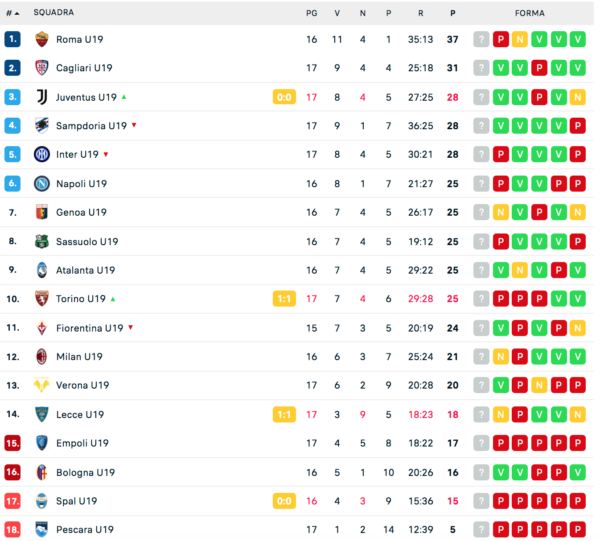The height and width of the screenshot is (541, 600).
Task: Sort standings by the P points header
Action: 452,13
